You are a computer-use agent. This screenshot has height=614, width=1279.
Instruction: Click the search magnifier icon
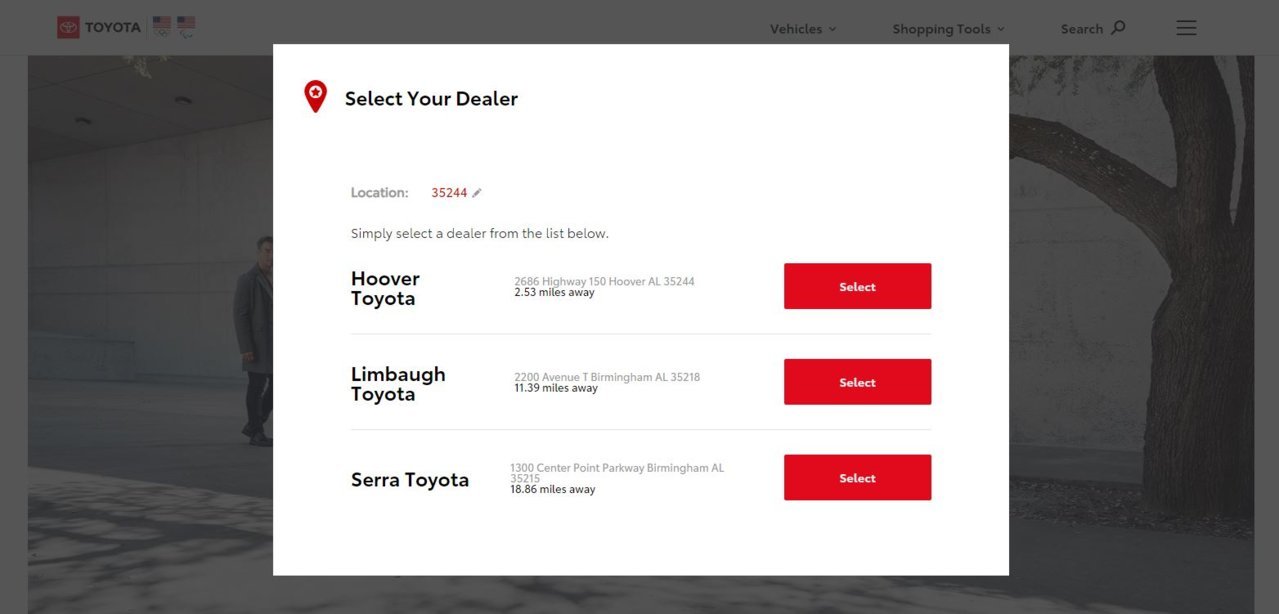[x=1118, y=27]
